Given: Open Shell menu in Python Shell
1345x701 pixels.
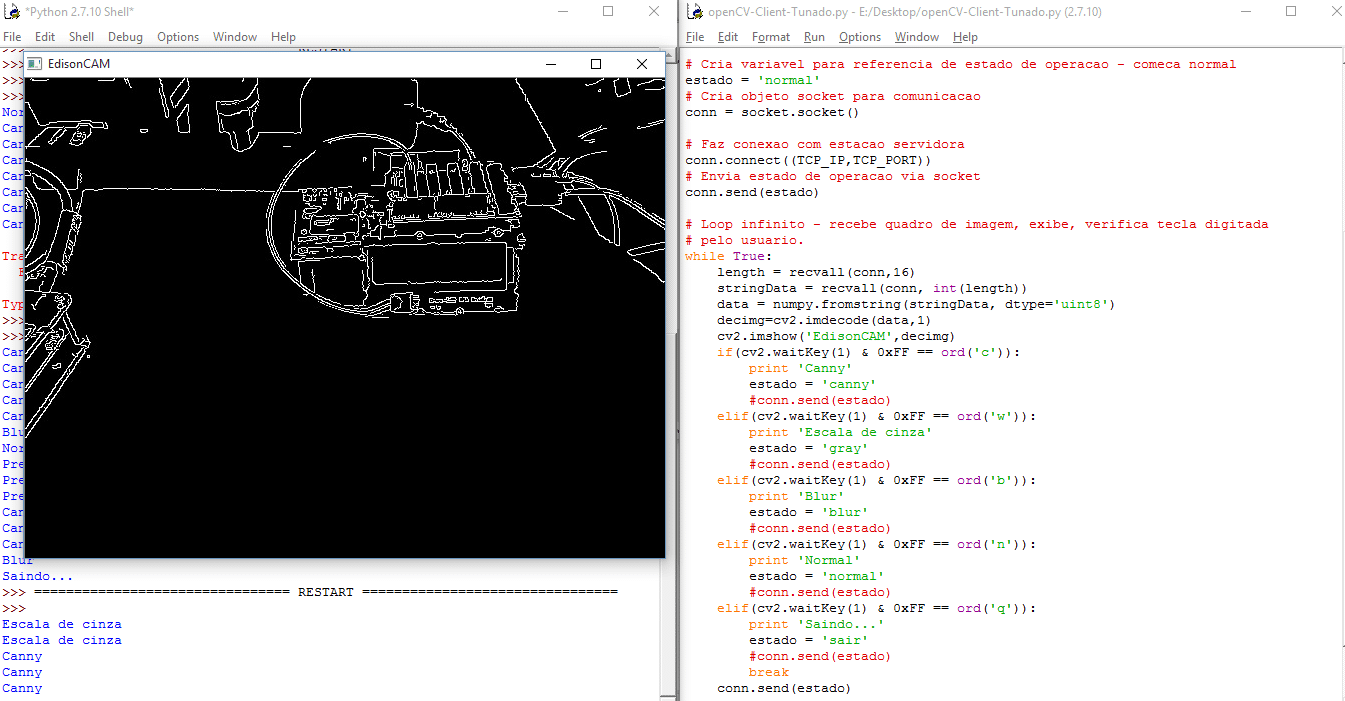Looking at the screenshot, I should click(81, 37).
